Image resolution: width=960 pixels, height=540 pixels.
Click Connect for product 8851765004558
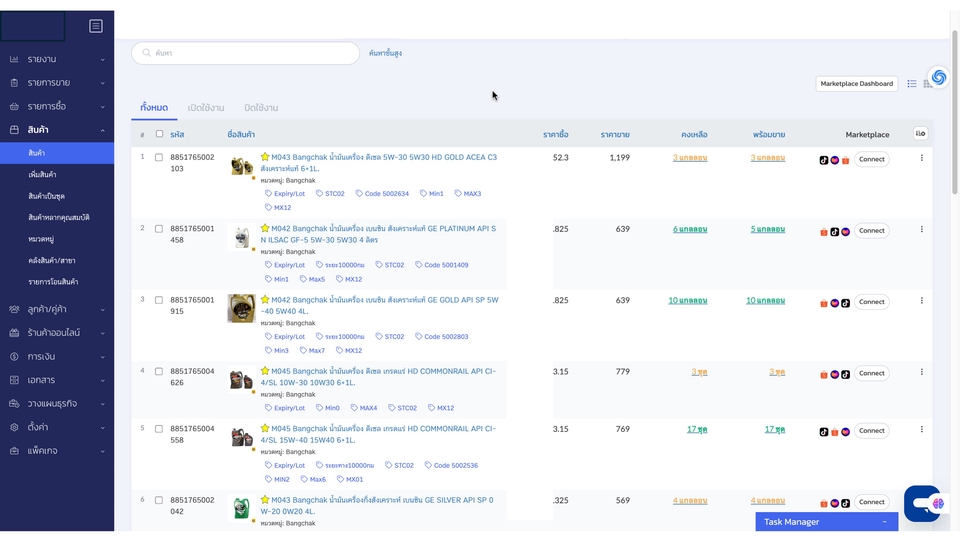tap(871, 430)
